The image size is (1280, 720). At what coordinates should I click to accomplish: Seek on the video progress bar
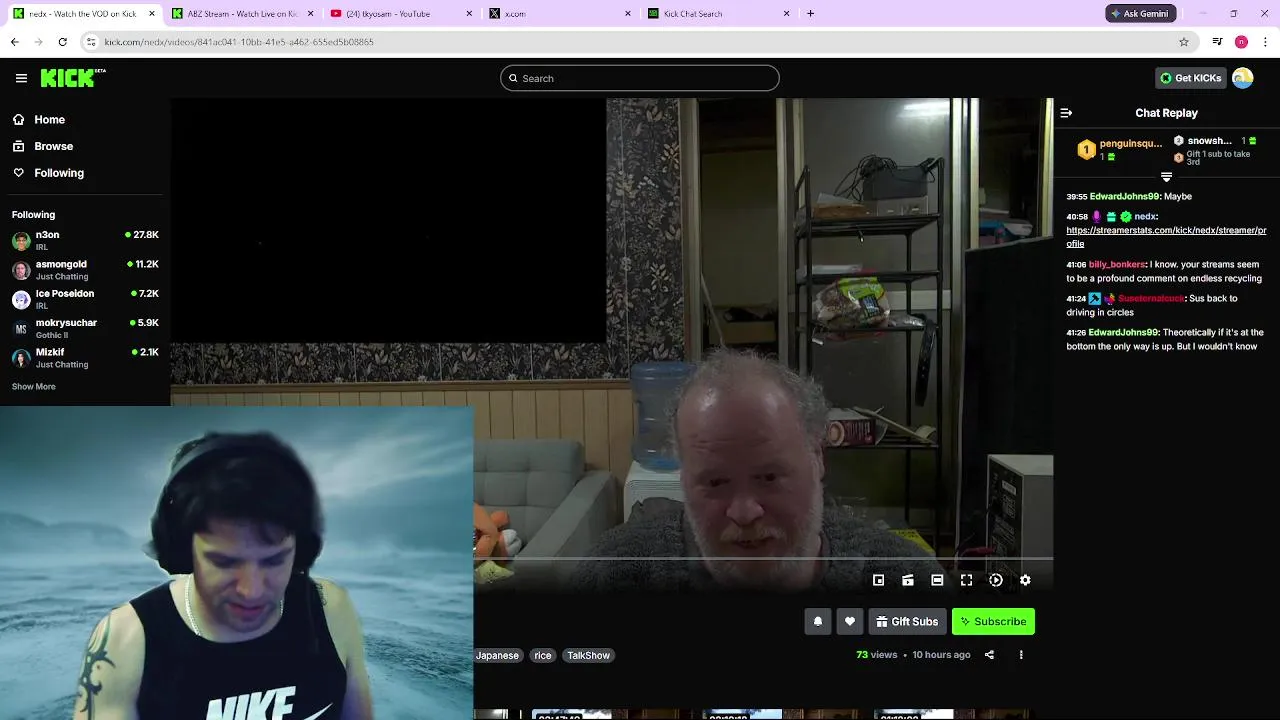[763, 559]
